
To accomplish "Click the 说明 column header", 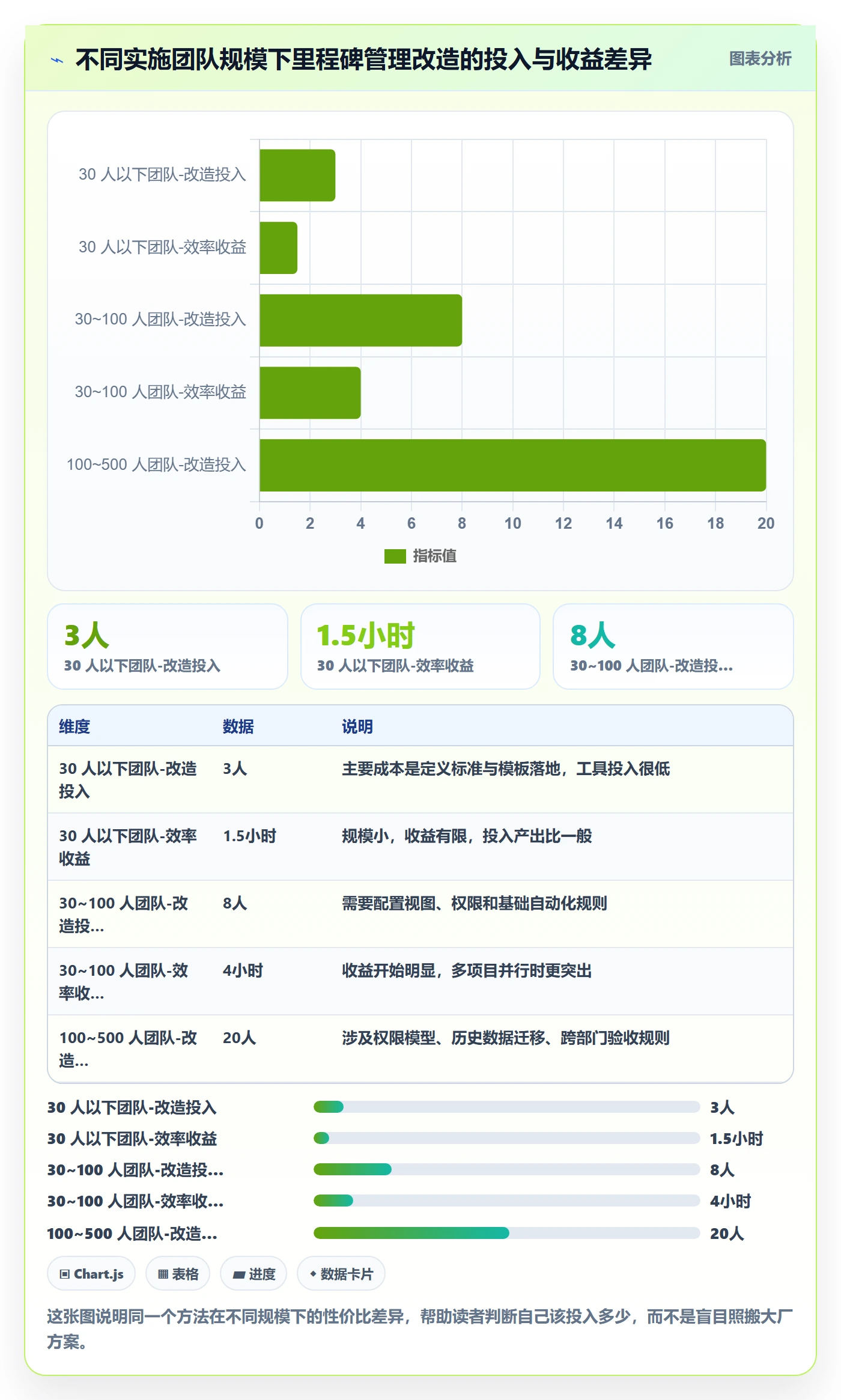I will [357, 727].
